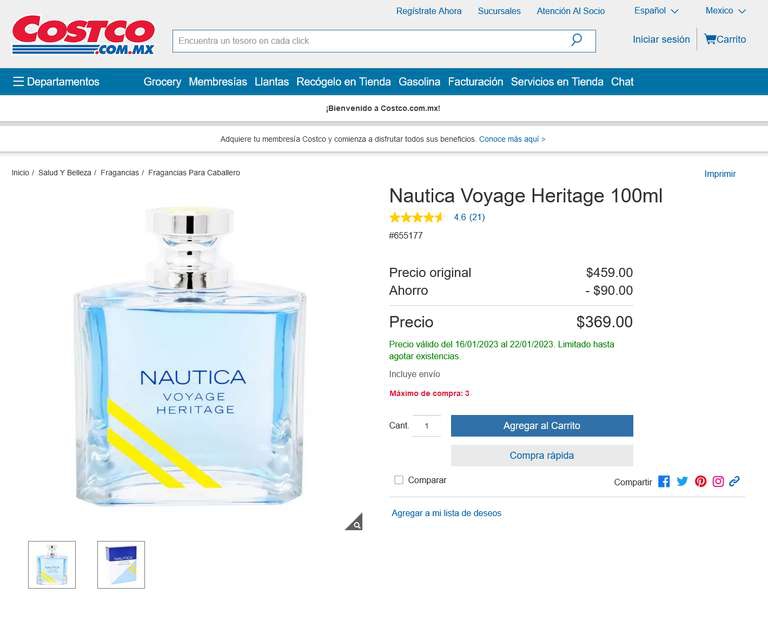Open the Facturación menu item
The height and width of the screenshot is (620, 768).
pos(475,82)
